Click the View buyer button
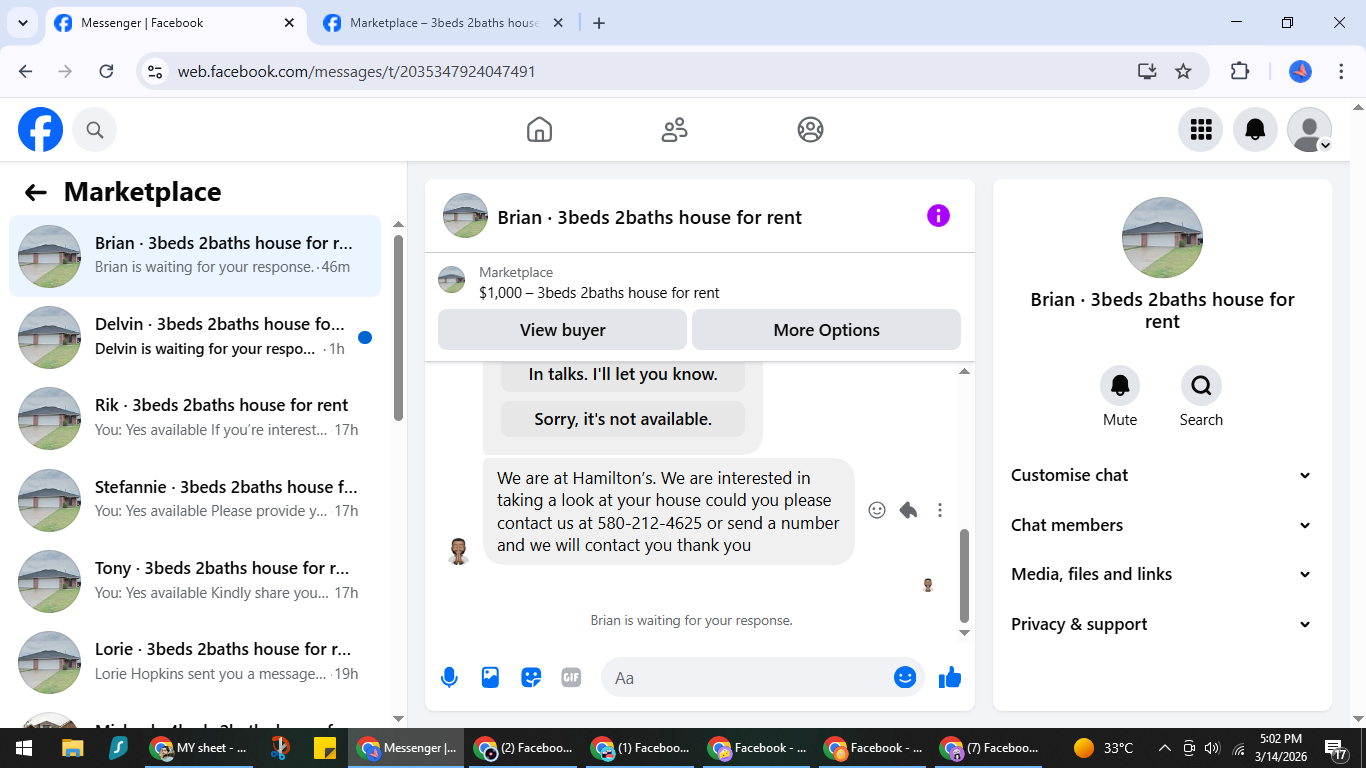Screen dimensions: 1366x768 pyautogui.click(x=562, y=330)
